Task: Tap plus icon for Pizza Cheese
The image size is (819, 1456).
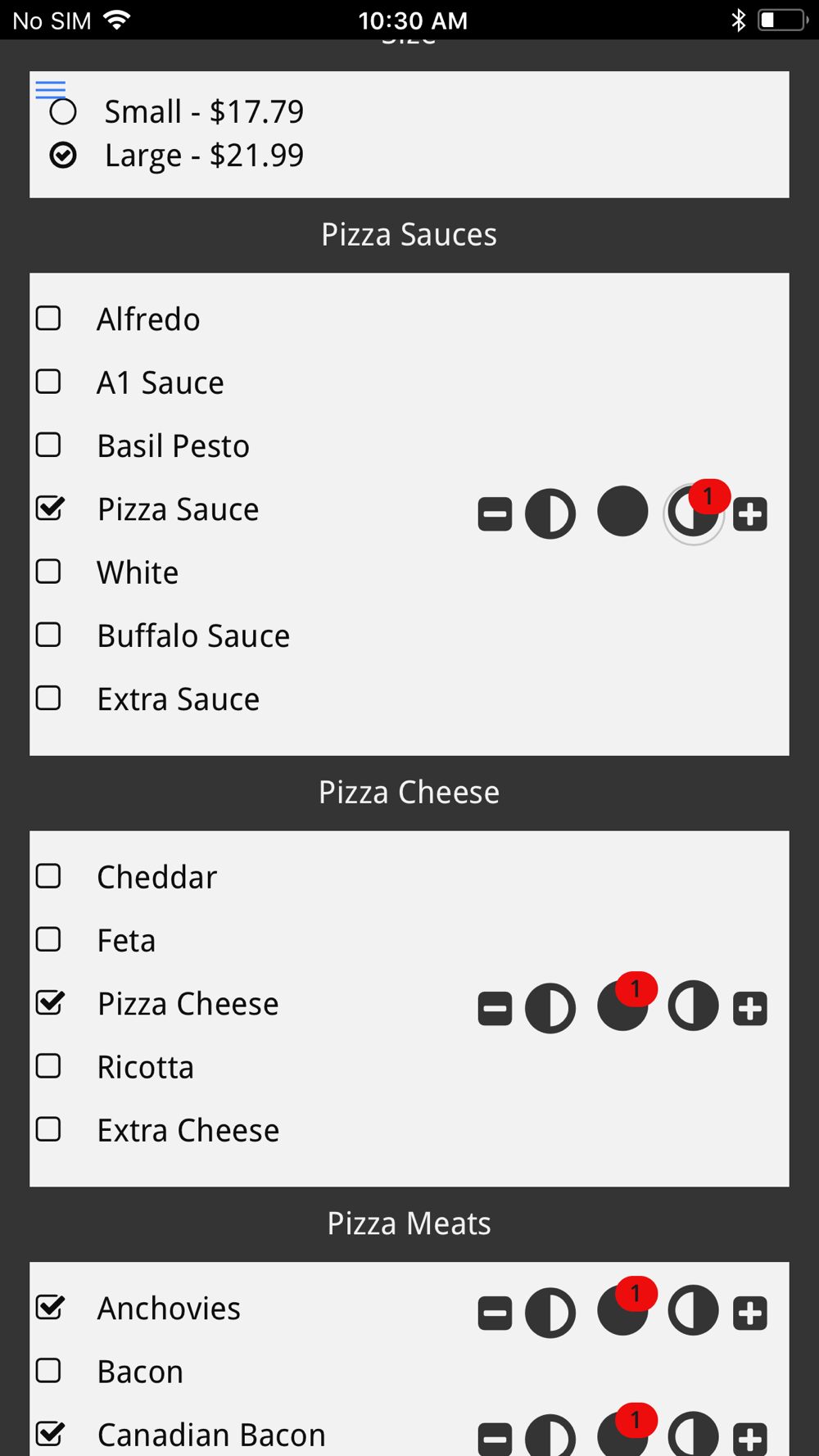Action: [750, 1008]
